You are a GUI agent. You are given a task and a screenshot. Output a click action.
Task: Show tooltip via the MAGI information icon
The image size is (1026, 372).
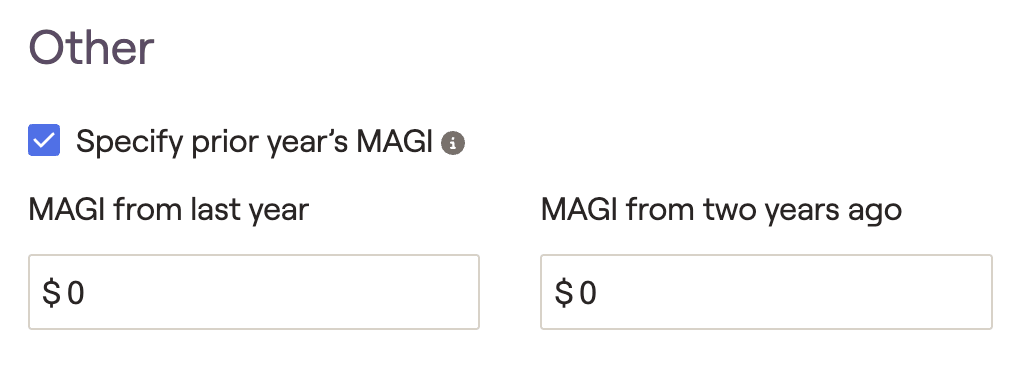coord(453,143)
